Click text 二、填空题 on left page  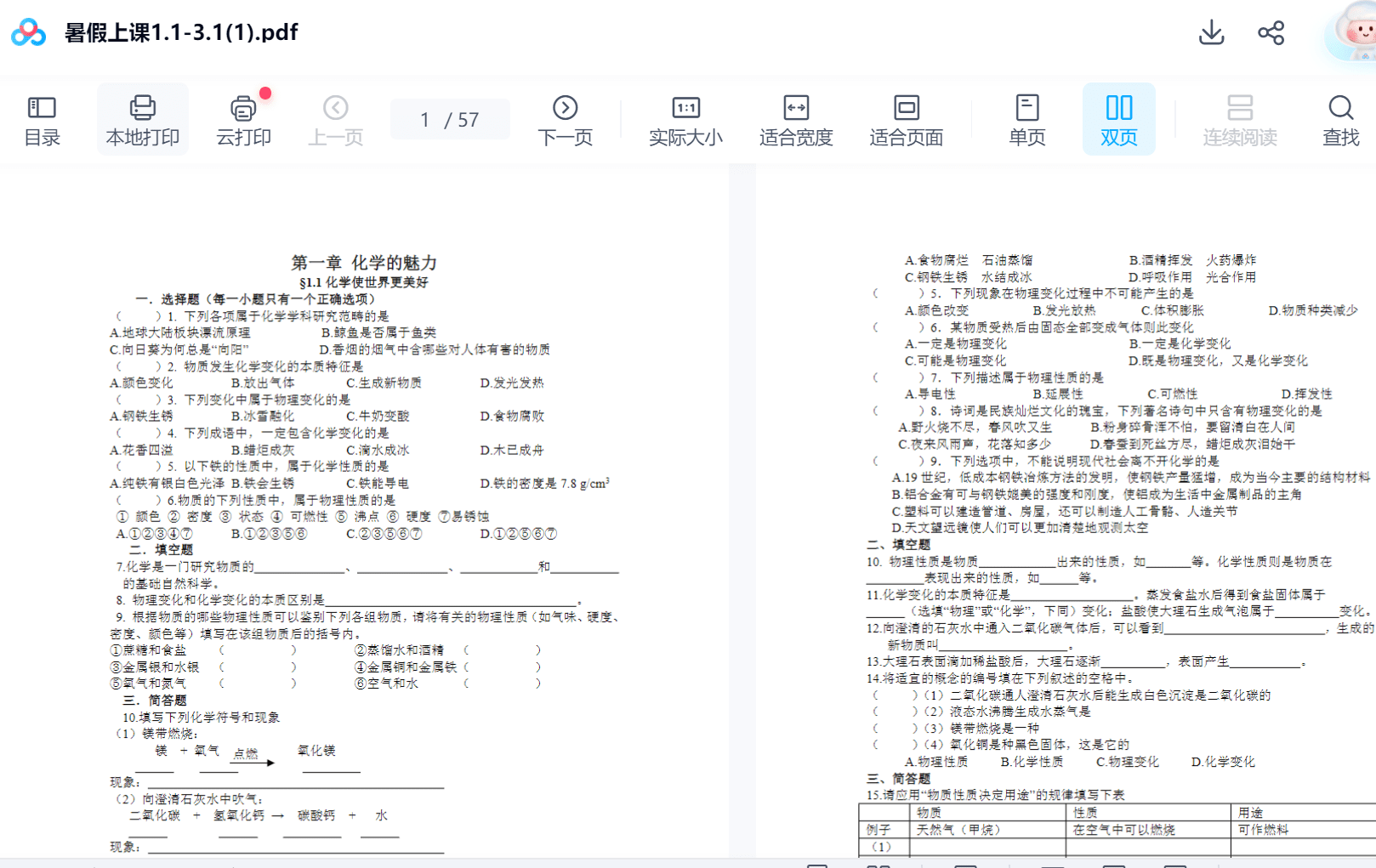[161, 551]
